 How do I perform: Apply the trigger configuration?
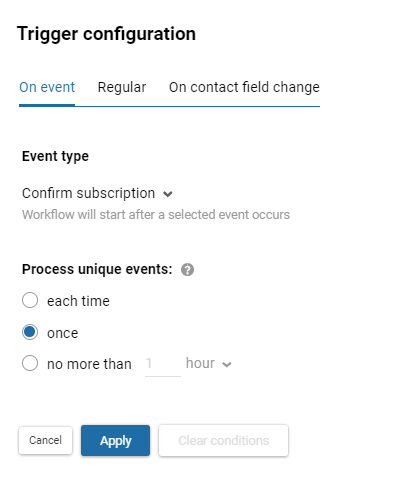tap(115, 440)
